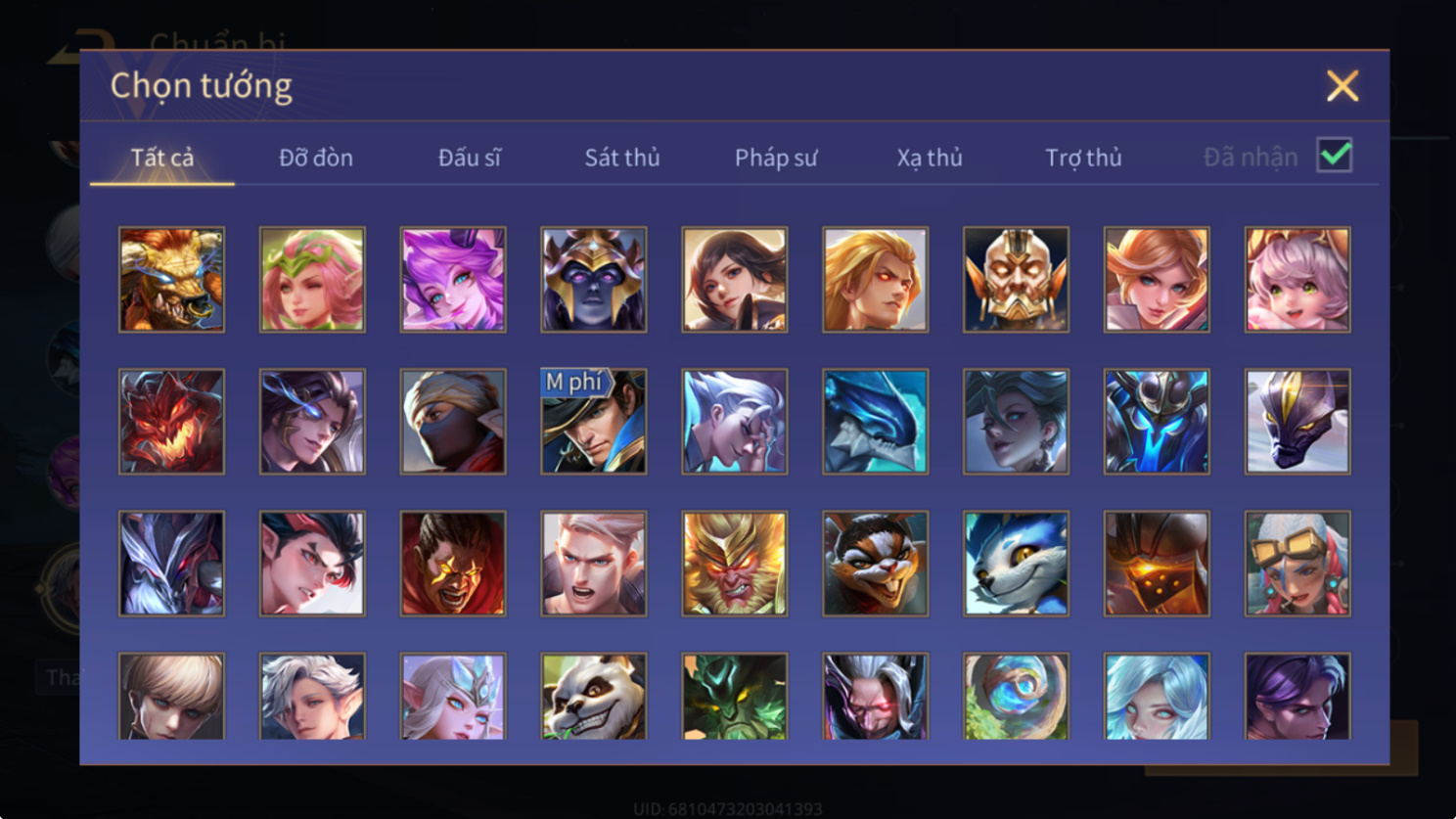Choose the blue wolf hero portrait
The image size is (1456, 819).
1016,564
